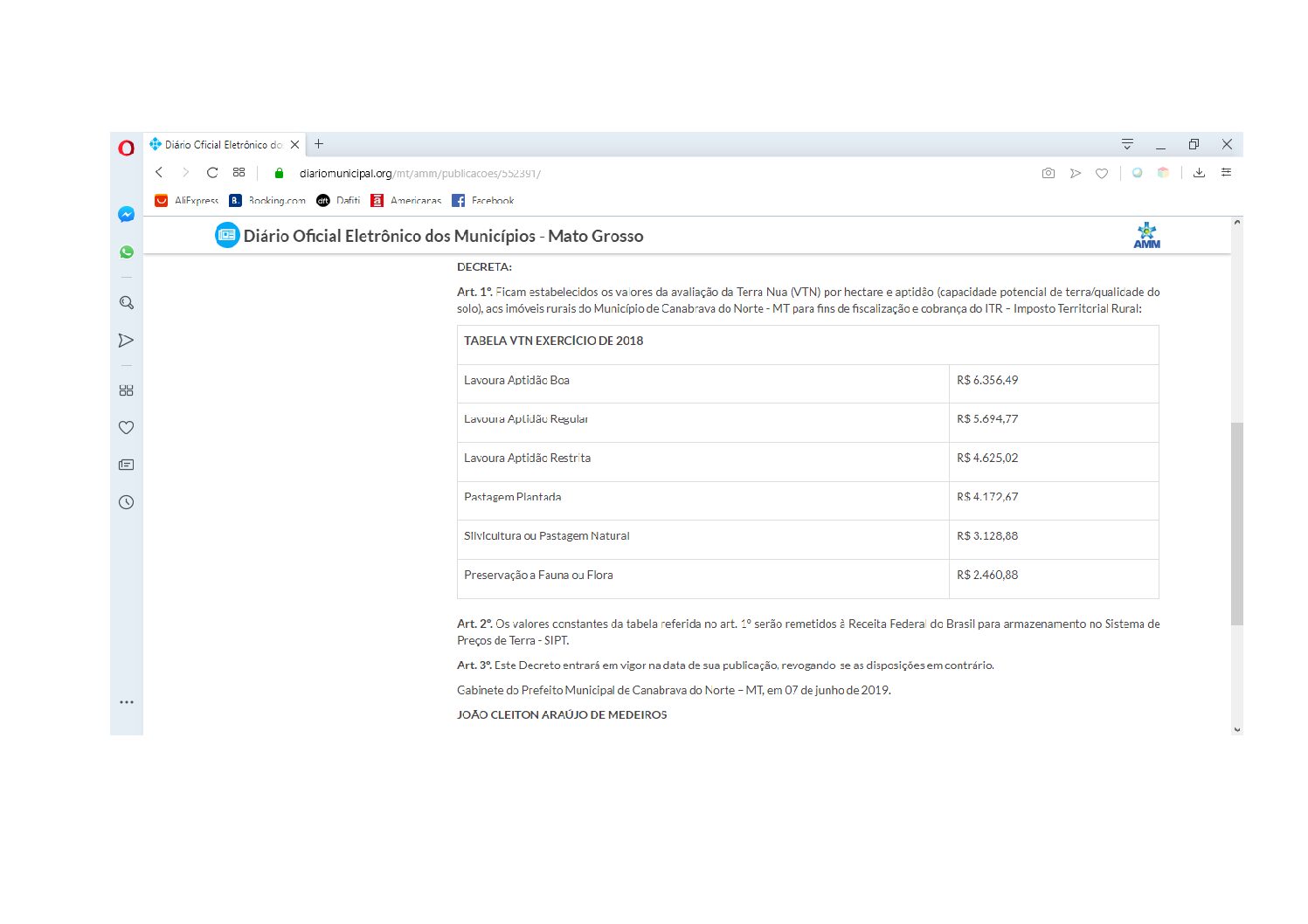Image resolution: width=1308 pixels, height=924 pixels.
Task: Open Personal News in the sidebar
Action: (x=126, y=465)
